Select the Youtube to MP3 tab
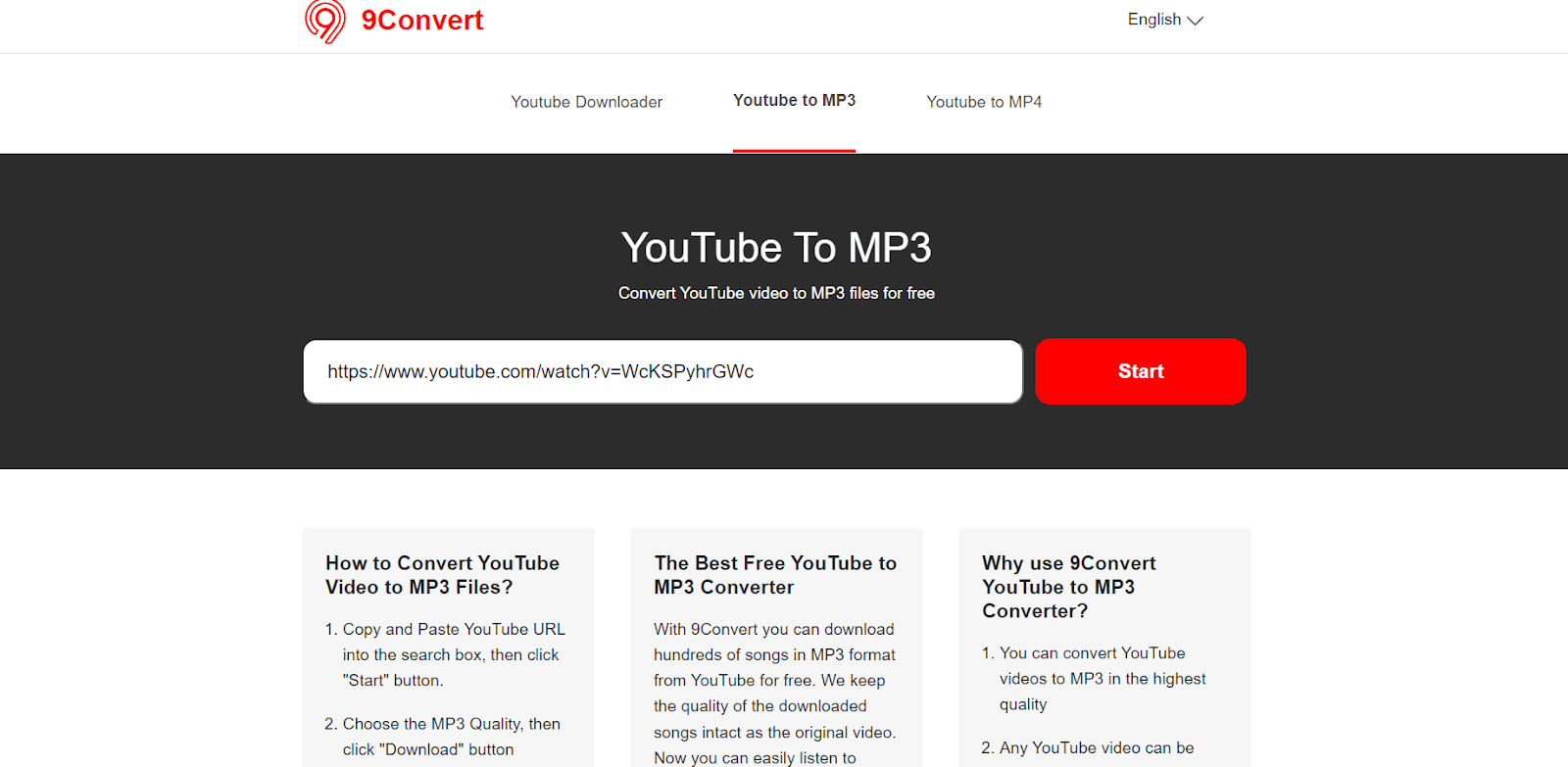 tap(795, 101)
